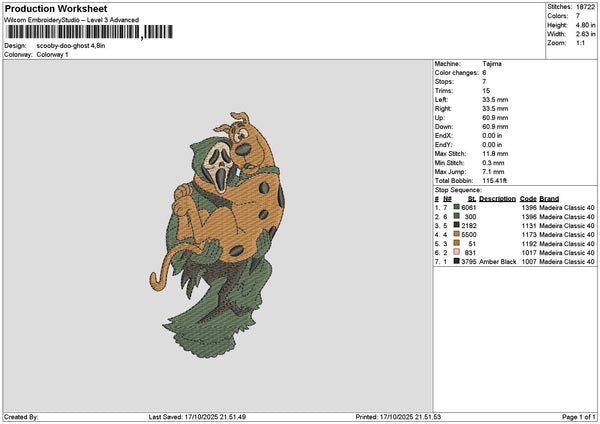Image resolution: width=600 pixels, height=424 pixels.
Task: Pick the black swatch for 3795 stitches
Action: click(457, 261)
